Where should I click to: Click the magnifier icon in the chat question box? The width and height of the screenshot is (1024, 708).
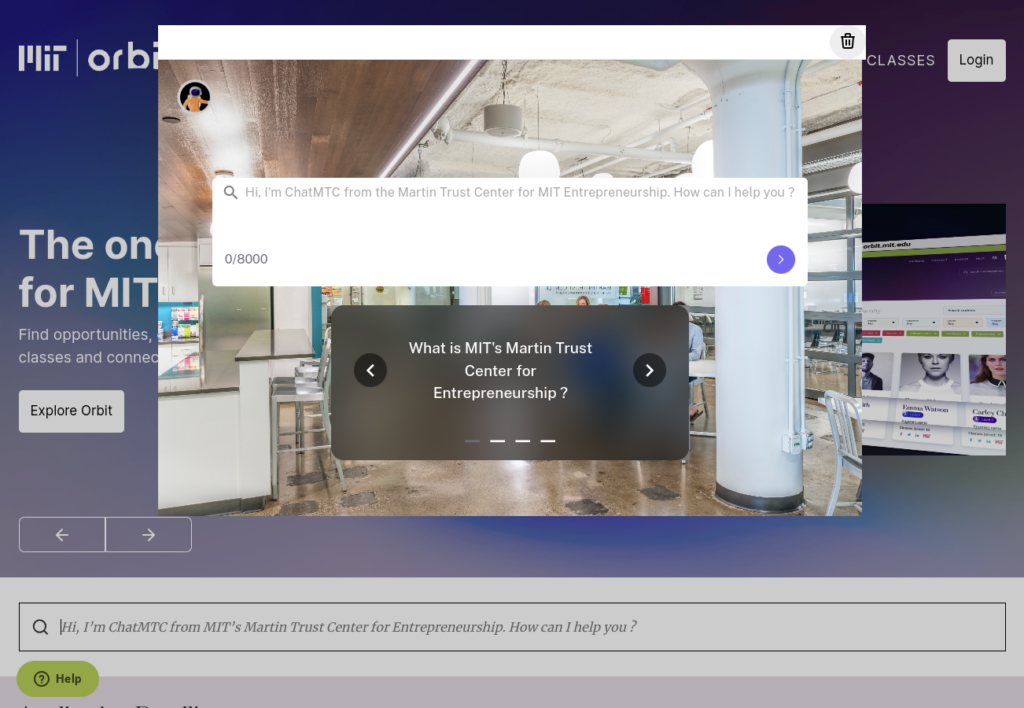click(x=231, y=191)
